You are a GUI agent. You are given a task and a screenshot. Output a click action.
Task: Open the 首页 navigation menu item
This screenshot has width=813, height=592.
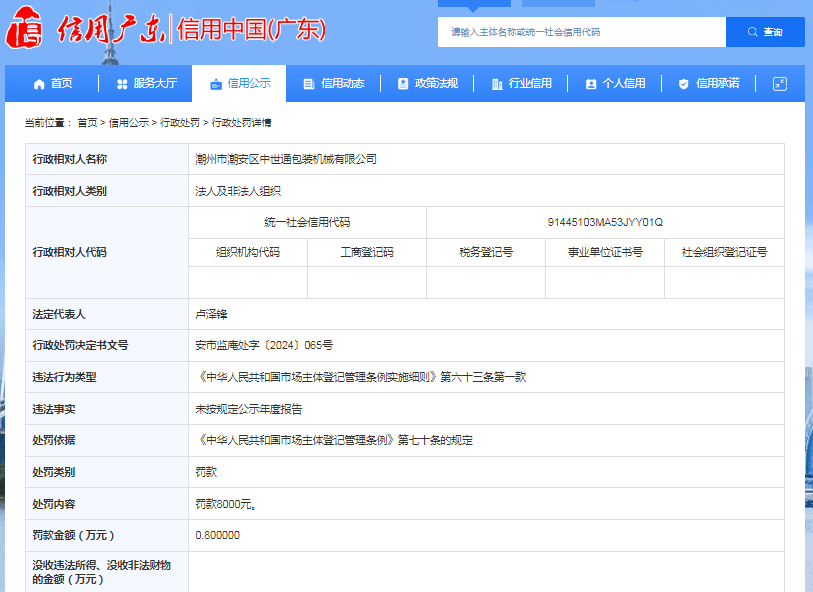(x=53, y=83)
